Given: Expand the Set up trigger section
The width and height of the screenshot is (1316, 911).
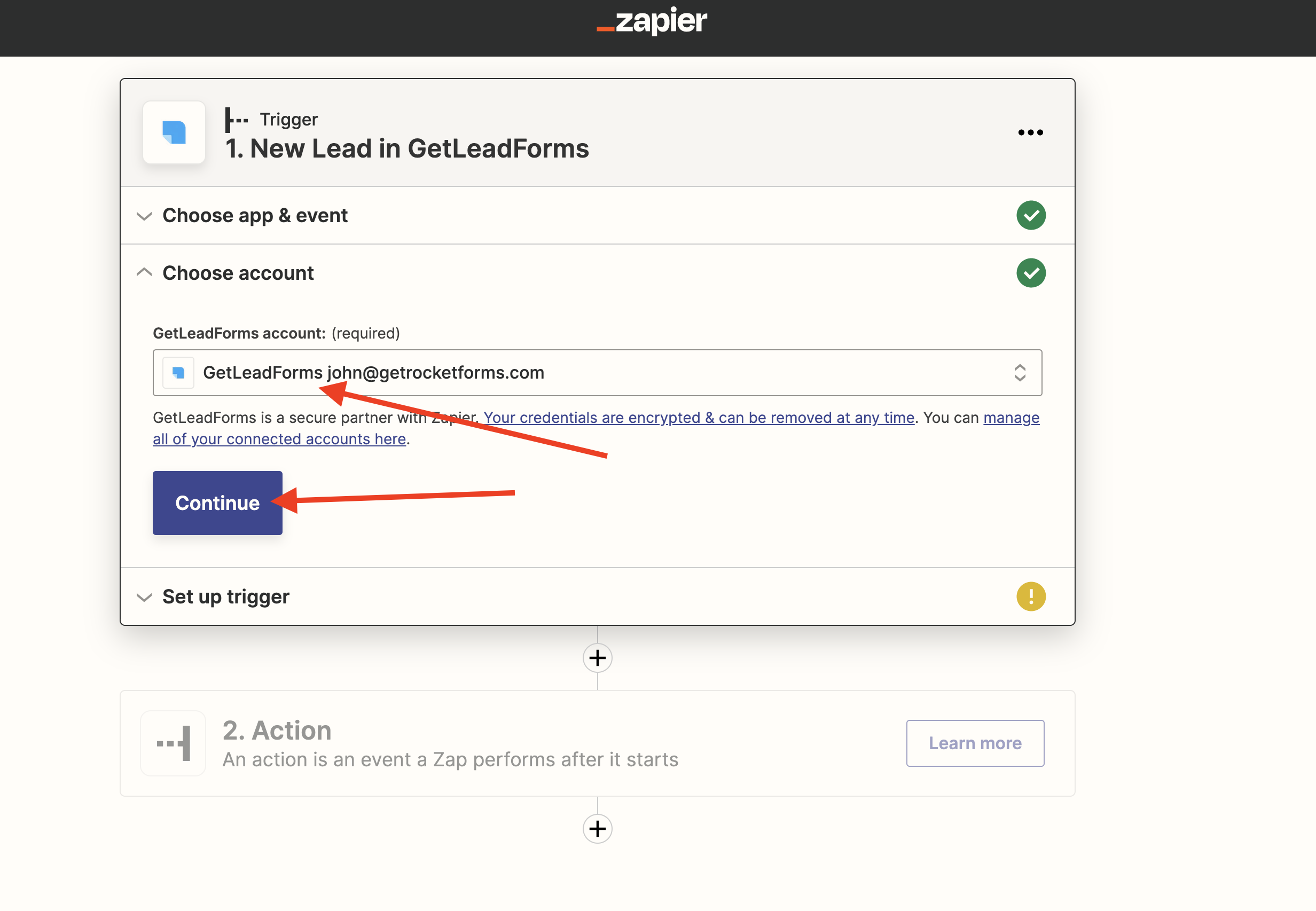Looking at the screenshot, I should tap(225, 597).
